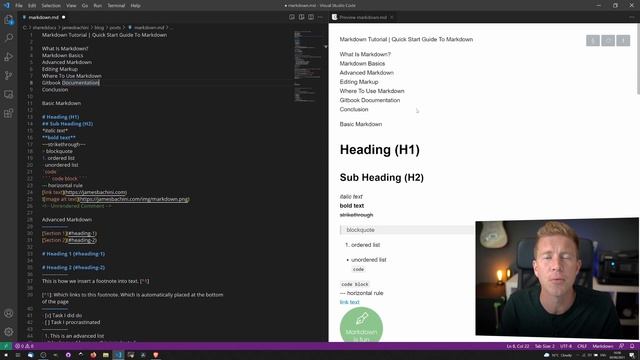
Task: Change the CRLF line ending in the status bar
Action: point(582,346)
